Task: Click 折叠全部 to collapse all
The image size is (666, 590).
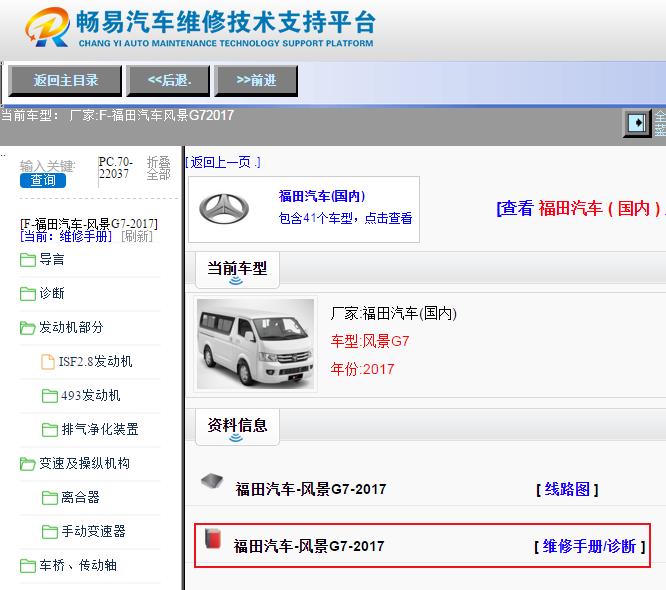Action: coord(158,168)
